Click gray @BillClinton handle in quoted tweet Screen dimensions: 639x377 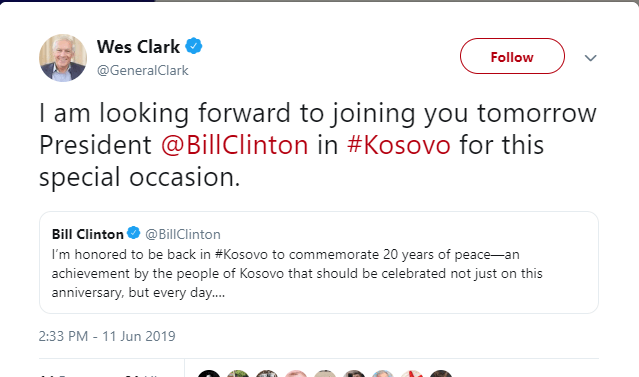(183, 234)
